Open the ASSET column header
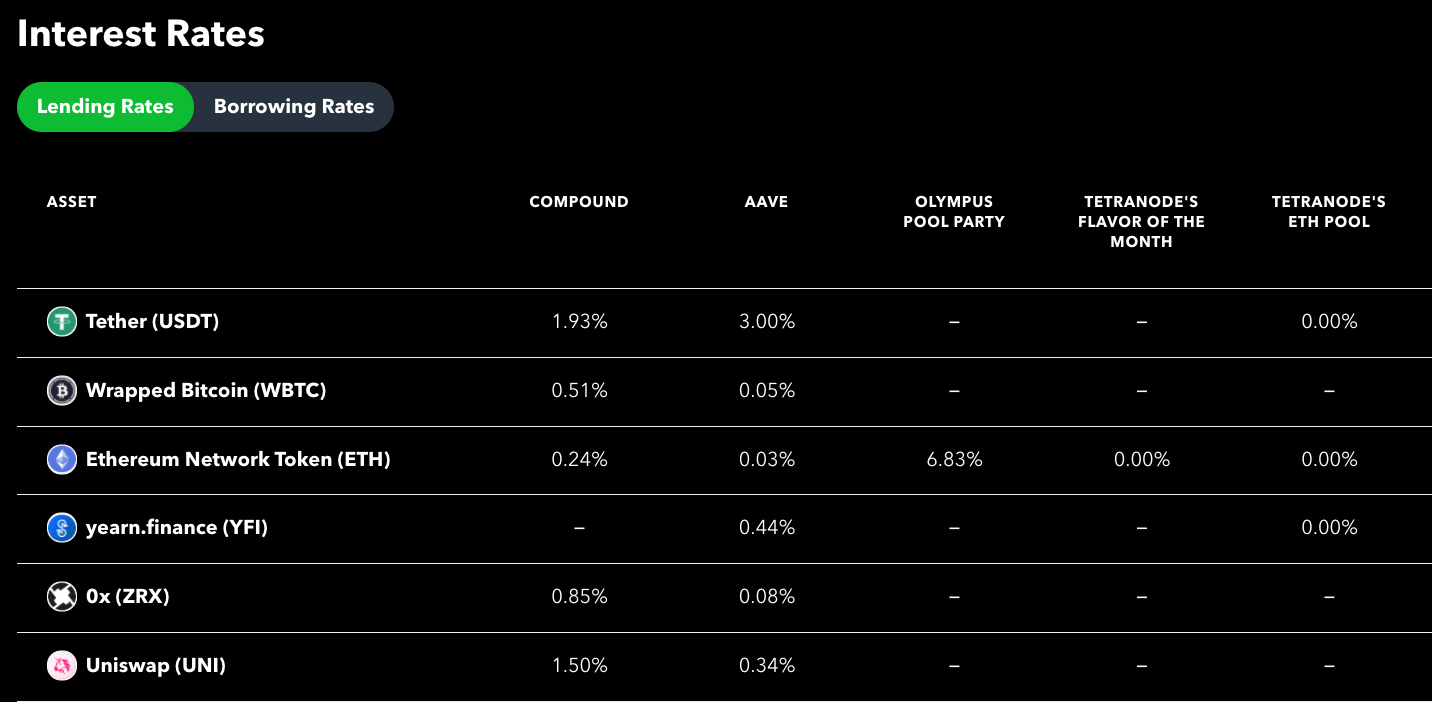The width and height of the screenshot is (1432, 702). [x=71, y=201]
